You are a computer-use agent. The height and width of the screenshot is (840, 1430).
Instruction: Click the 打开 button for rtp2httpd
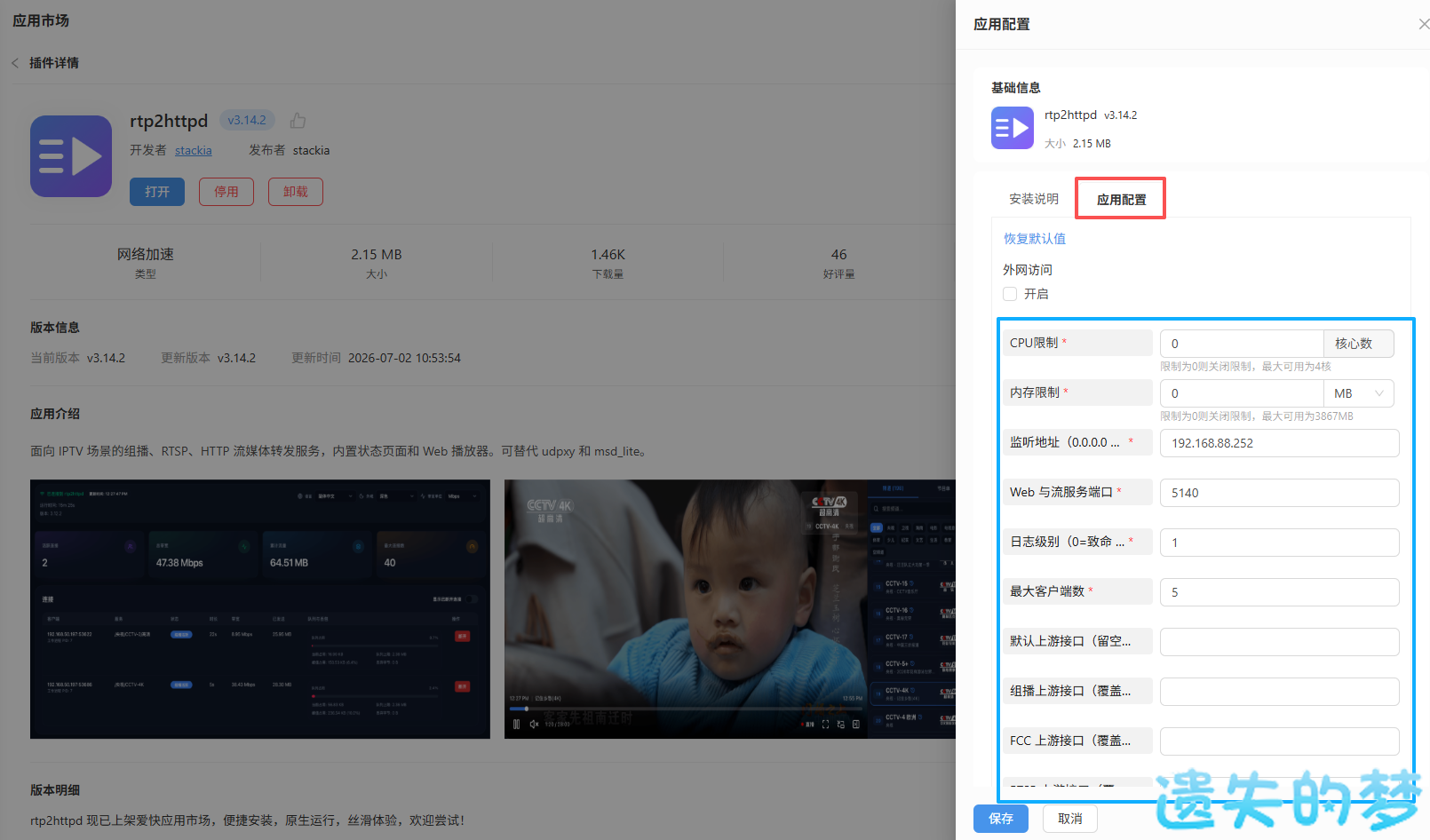pyautogui.click(x=157, y=192)
